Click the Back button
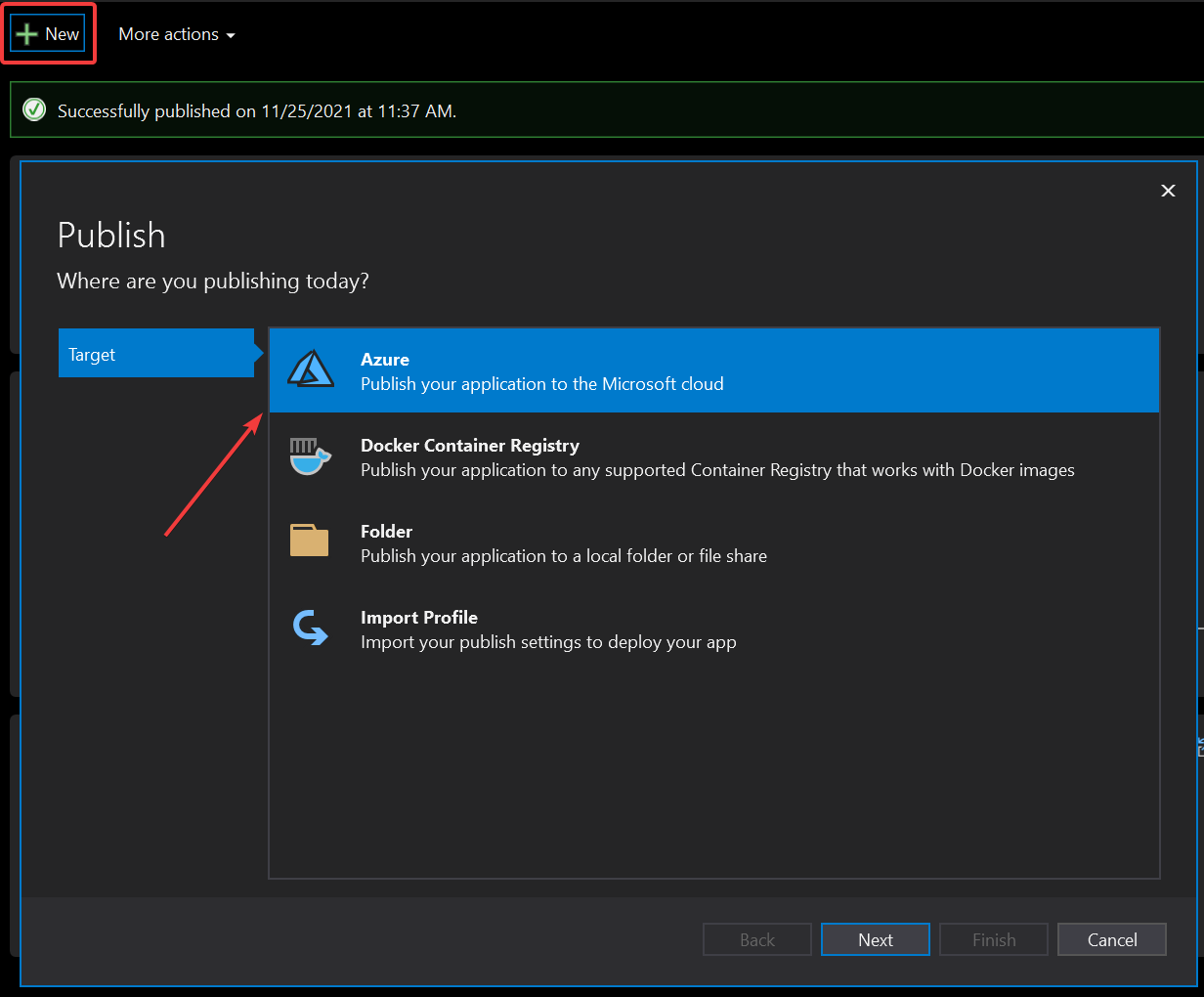This screenshot has width=1204, height=997. point(756,939)
